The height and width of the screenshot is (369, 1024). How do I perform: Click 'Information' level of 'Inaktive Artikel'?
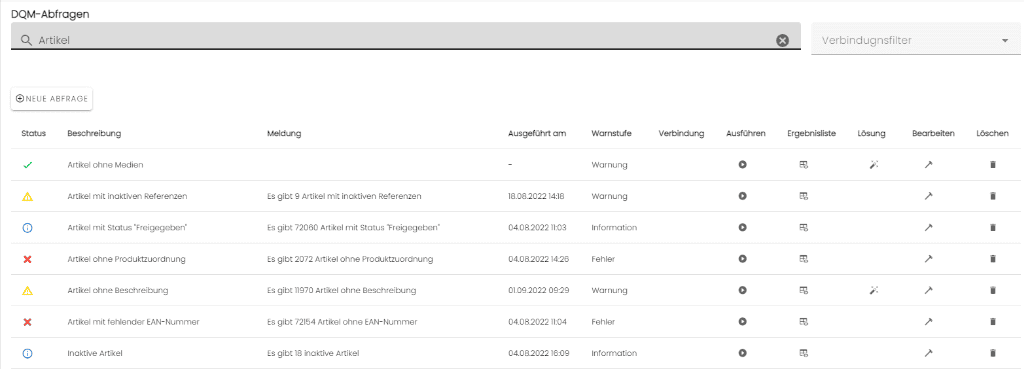[x=614, y=353]
